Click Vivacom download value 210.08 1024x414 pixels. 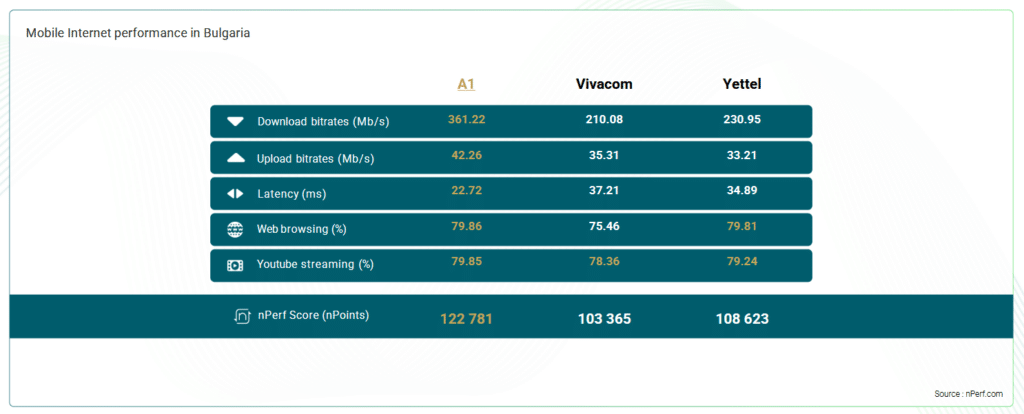[604, 119]
